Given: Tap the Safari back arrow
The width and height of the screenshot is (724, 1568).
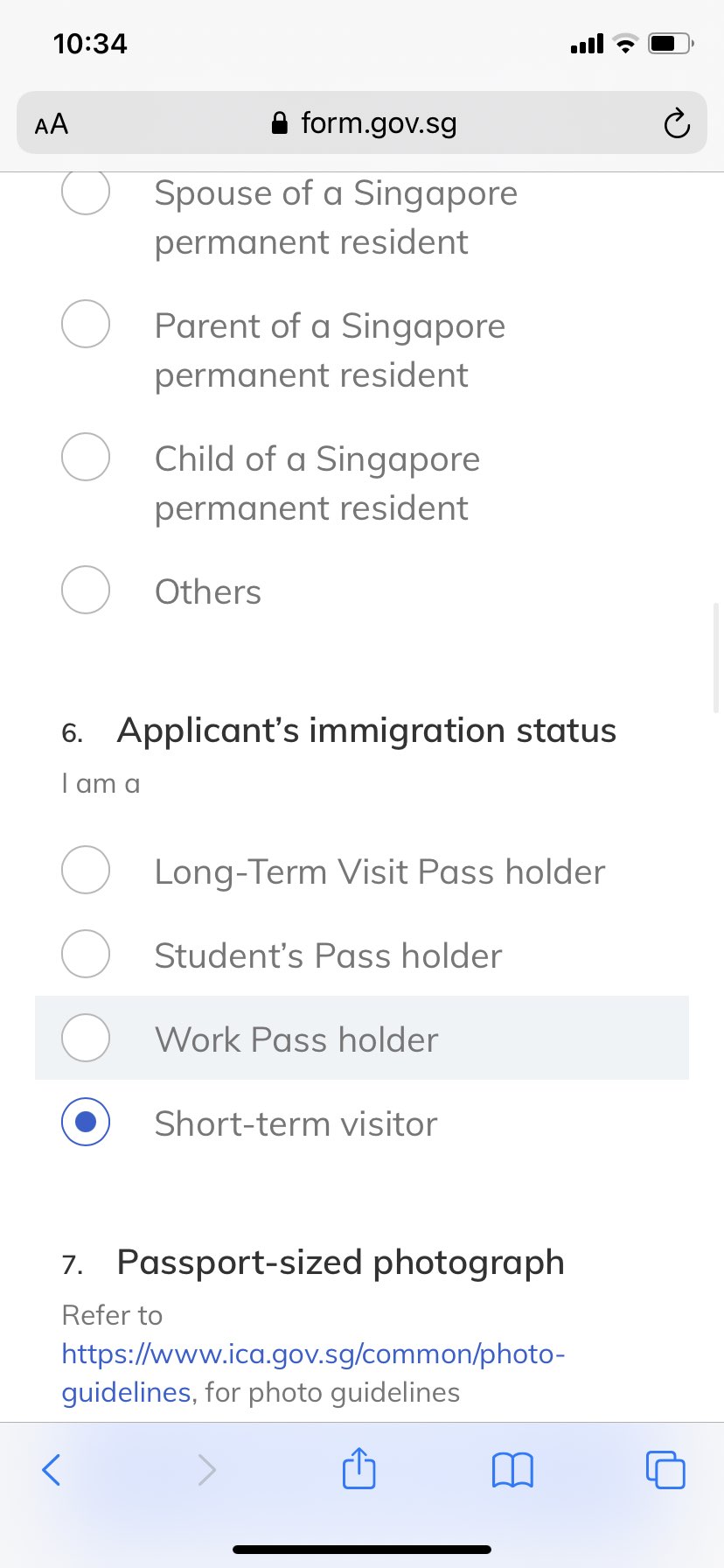Looking at the screenshot, I should click(x=52, y=1469).
